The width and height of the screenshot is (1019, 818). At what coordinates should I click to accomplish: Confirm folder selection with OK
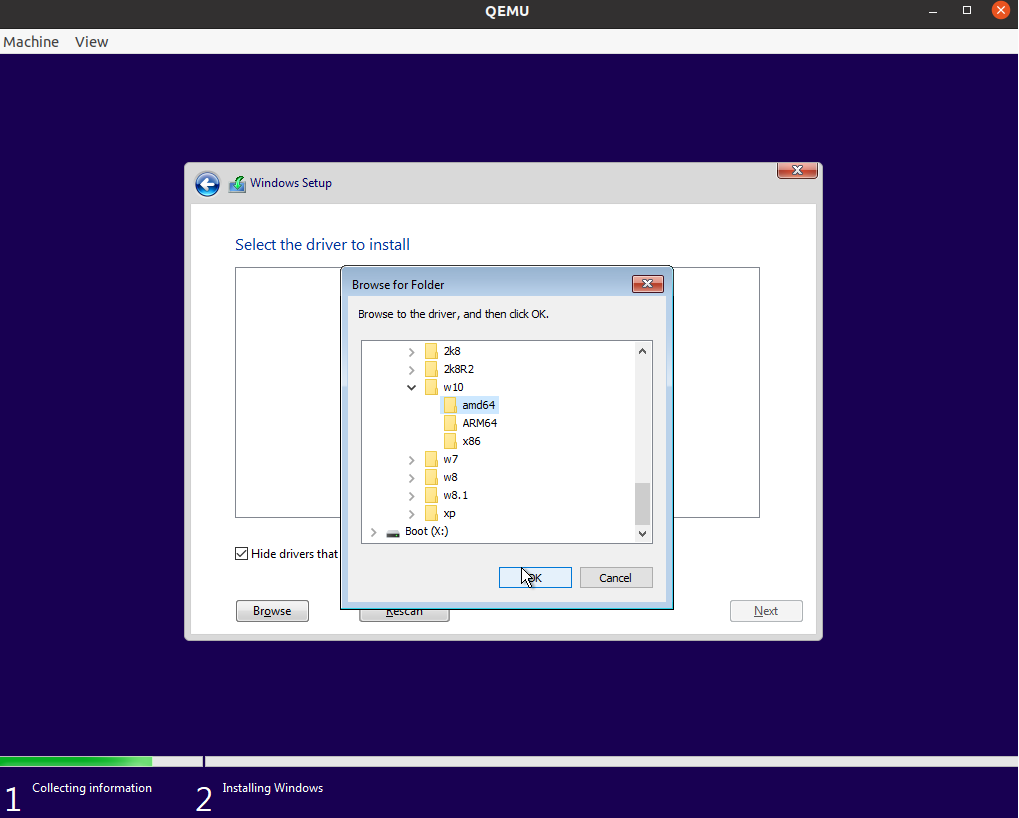535,578
